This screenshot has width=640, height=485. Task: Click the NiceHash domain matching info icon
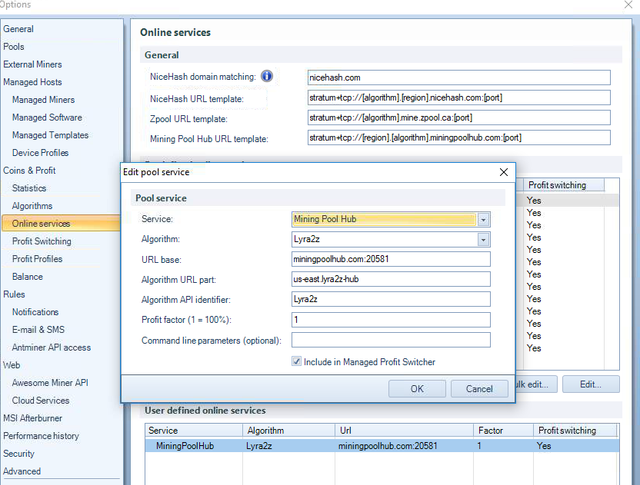coord(267,76)
